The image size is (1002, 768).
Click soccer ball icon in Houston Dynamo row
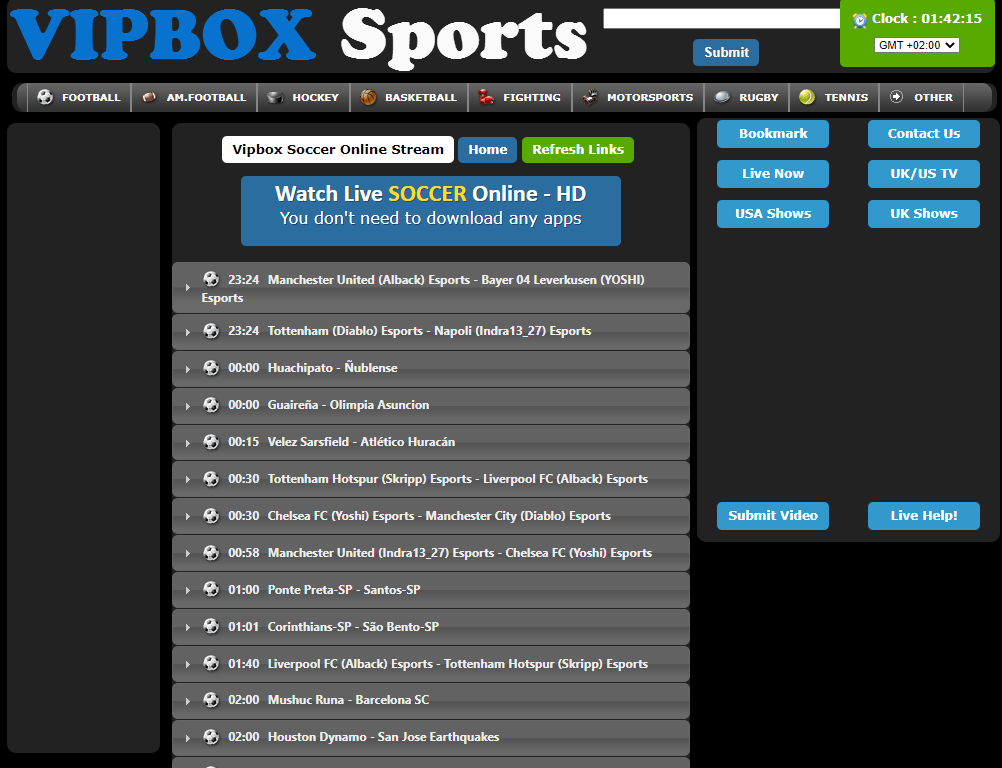tap(211, 737)
